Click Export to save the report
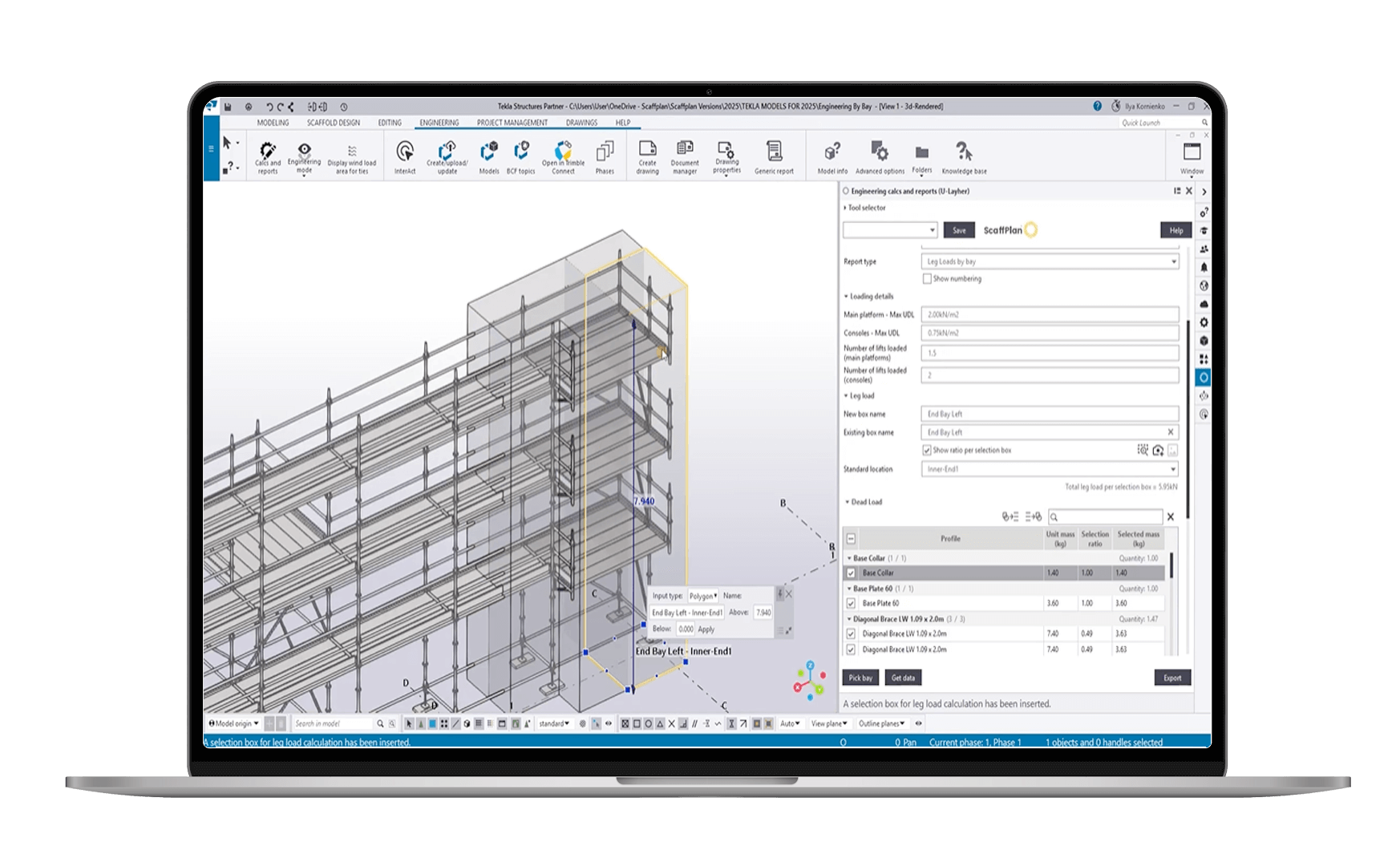 [x=1171, y=678]
